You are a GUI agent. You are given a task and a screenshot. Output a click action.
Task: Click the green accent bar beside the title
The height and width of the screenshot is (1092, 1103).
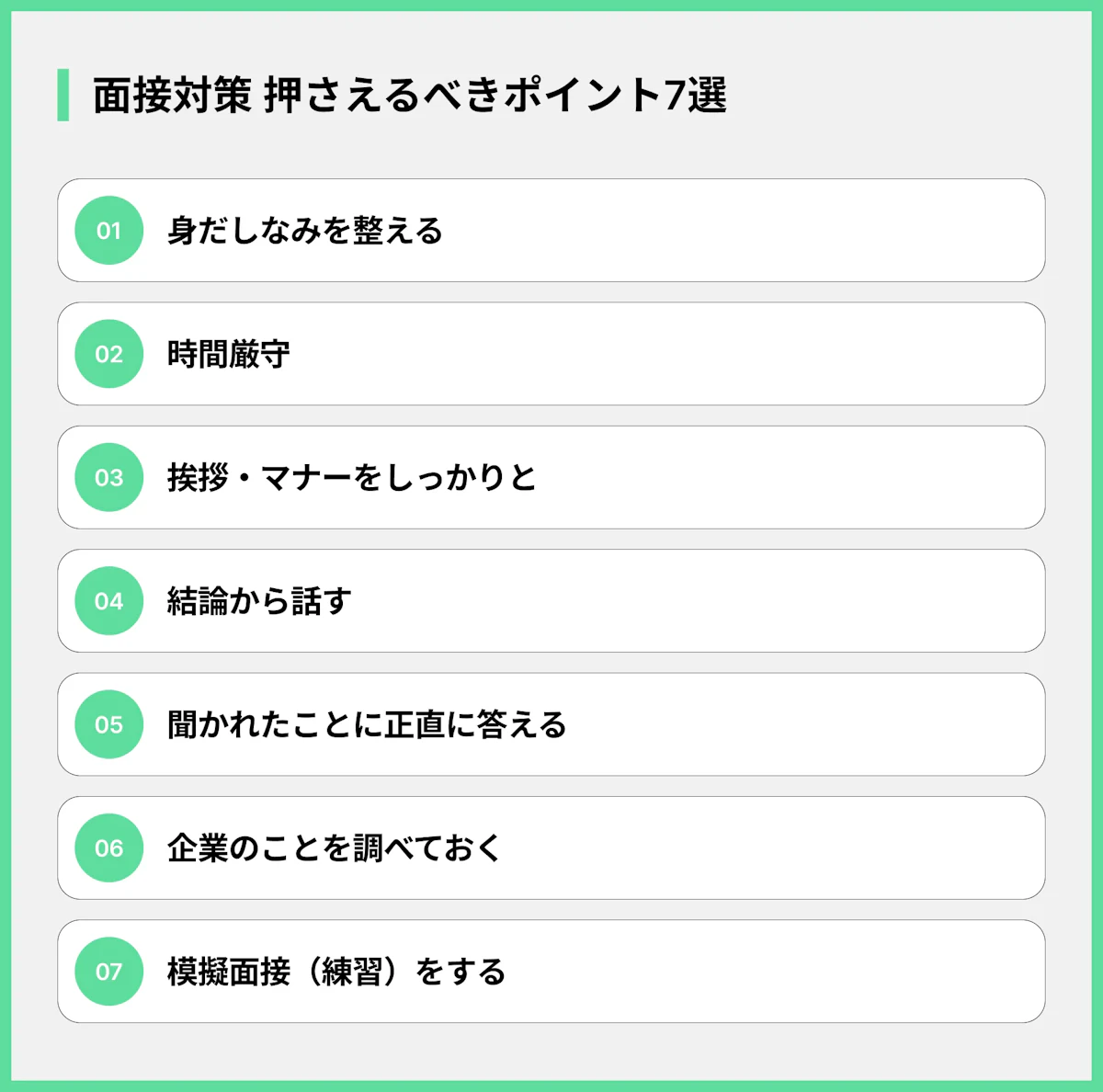pyautogui.click(x=63, y=95)
